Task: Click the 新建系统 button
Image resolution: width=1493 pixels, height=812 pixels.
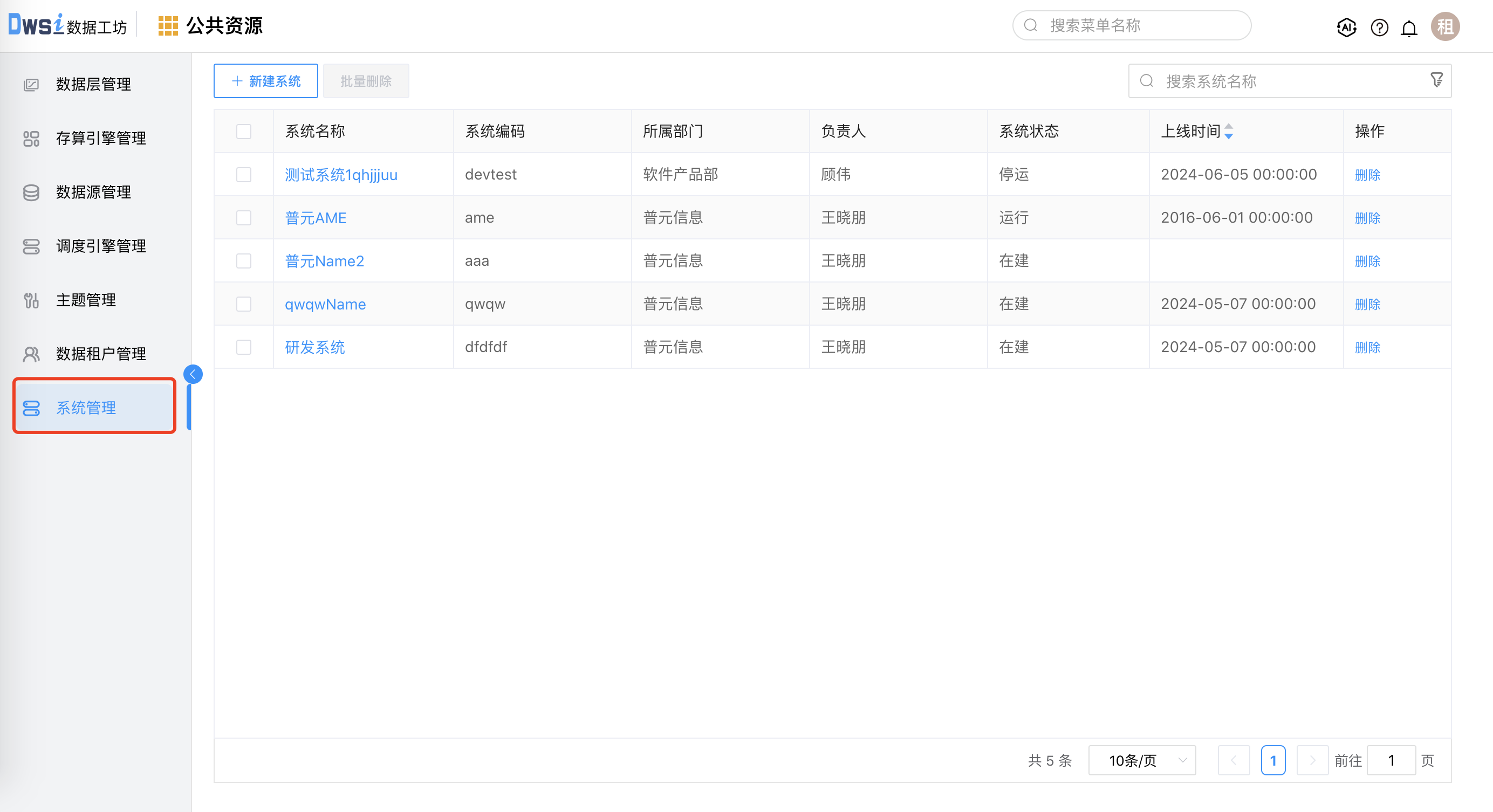Action: 265,81
